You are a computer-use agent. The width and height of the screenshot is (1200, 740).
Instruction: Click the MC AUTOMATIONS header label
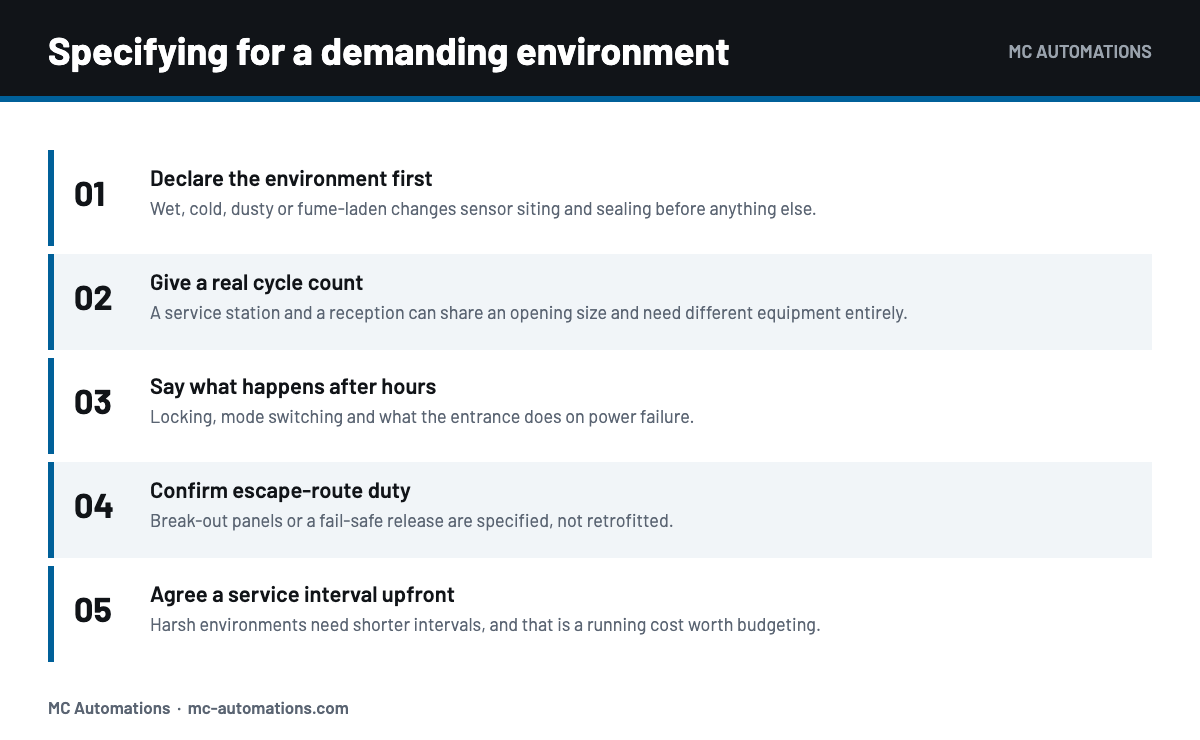(1080, 51)
